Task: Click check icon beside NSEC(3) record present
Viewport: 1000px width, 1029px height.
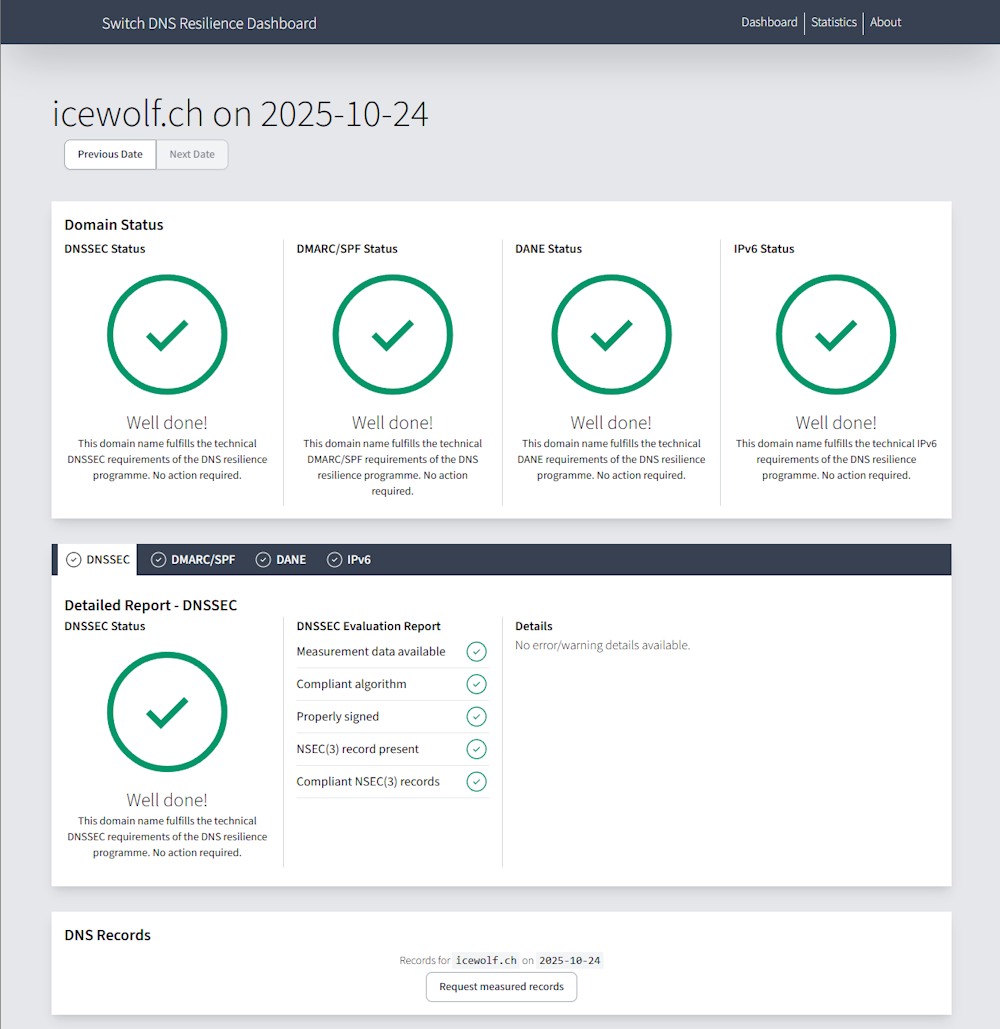Action: pos(476,749)
